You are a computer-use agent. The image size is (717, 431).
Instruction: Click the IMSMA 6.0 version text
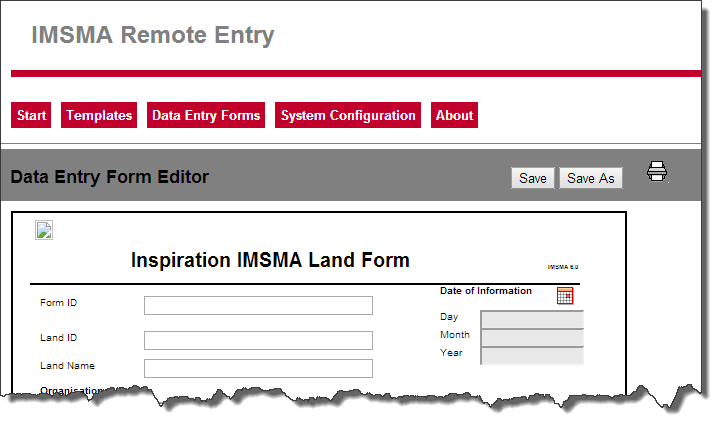pos(563,267)
